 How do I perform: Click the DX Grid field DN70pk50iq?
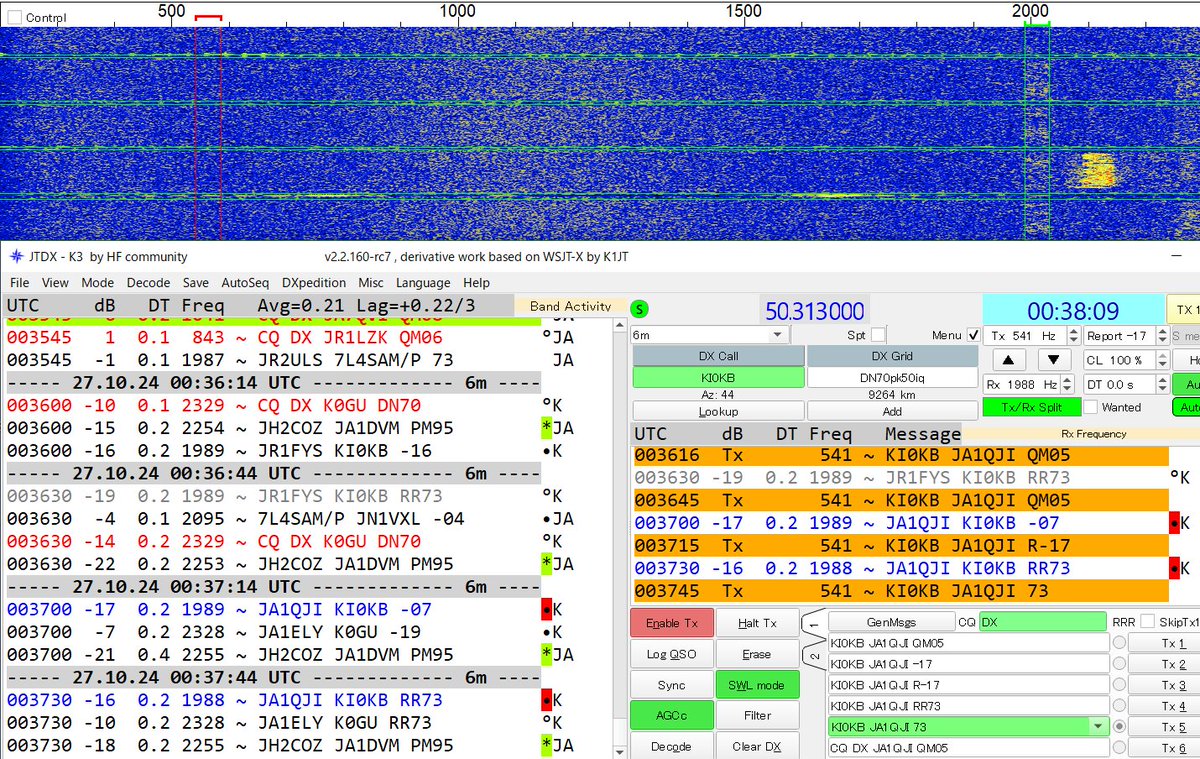pyautogui.click(x=892, y=378)
